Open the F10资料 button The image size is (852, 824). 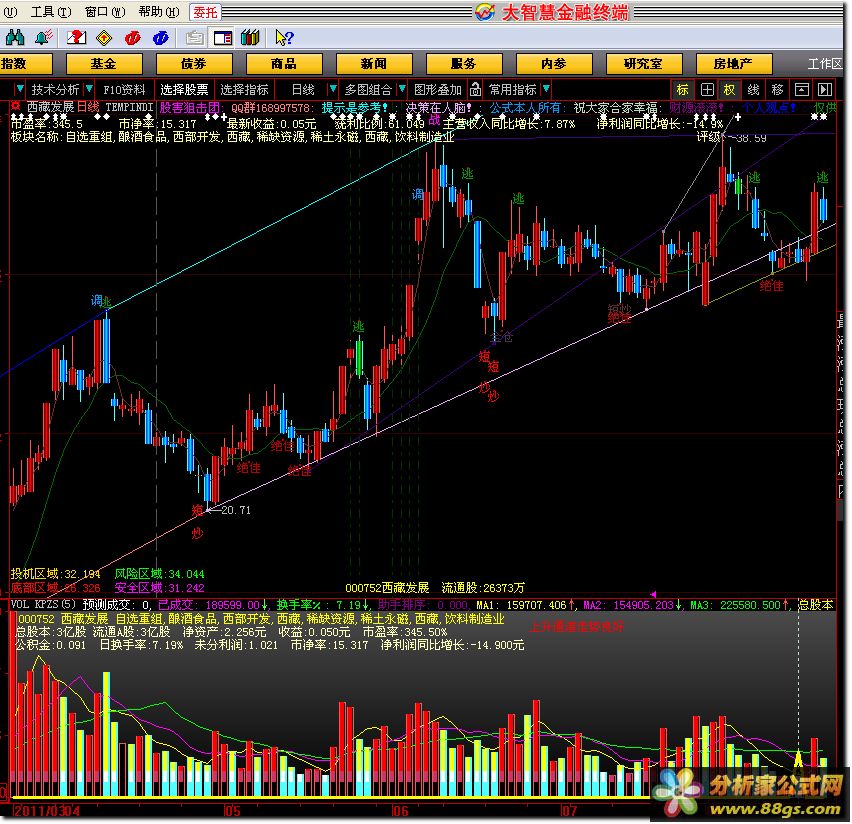pyautogui.click(x=124, y=89)
